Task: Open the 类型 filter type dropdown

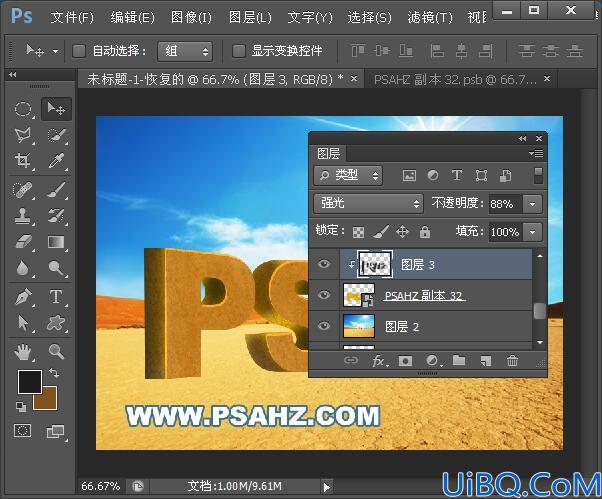Action: click(x=348, y=176)
